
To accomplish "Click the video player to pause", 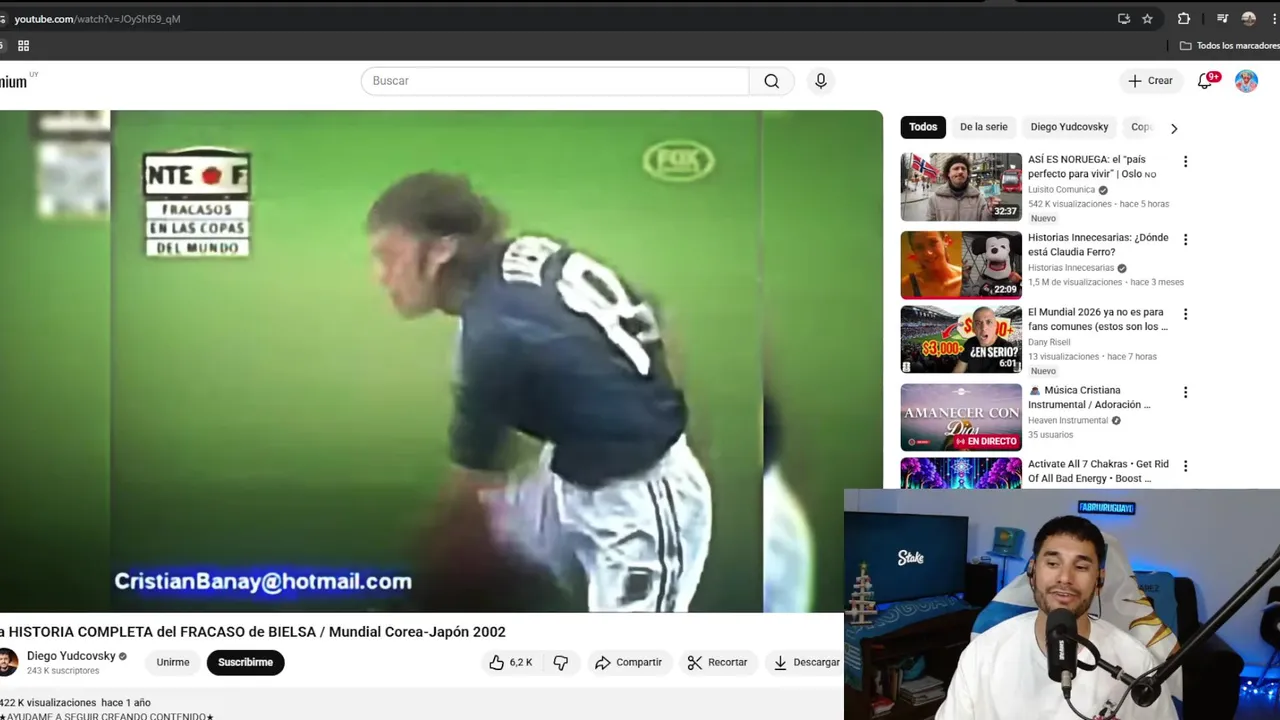I will coord(441,361).
